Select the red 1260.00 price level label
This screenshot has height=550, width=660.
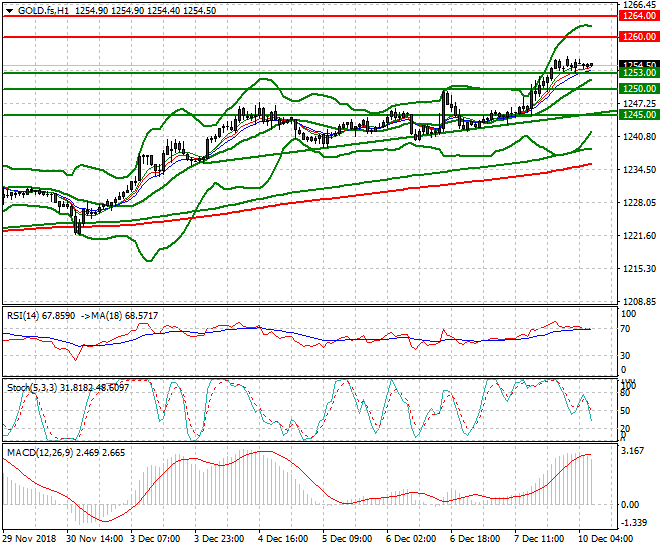tap(639, 37)
